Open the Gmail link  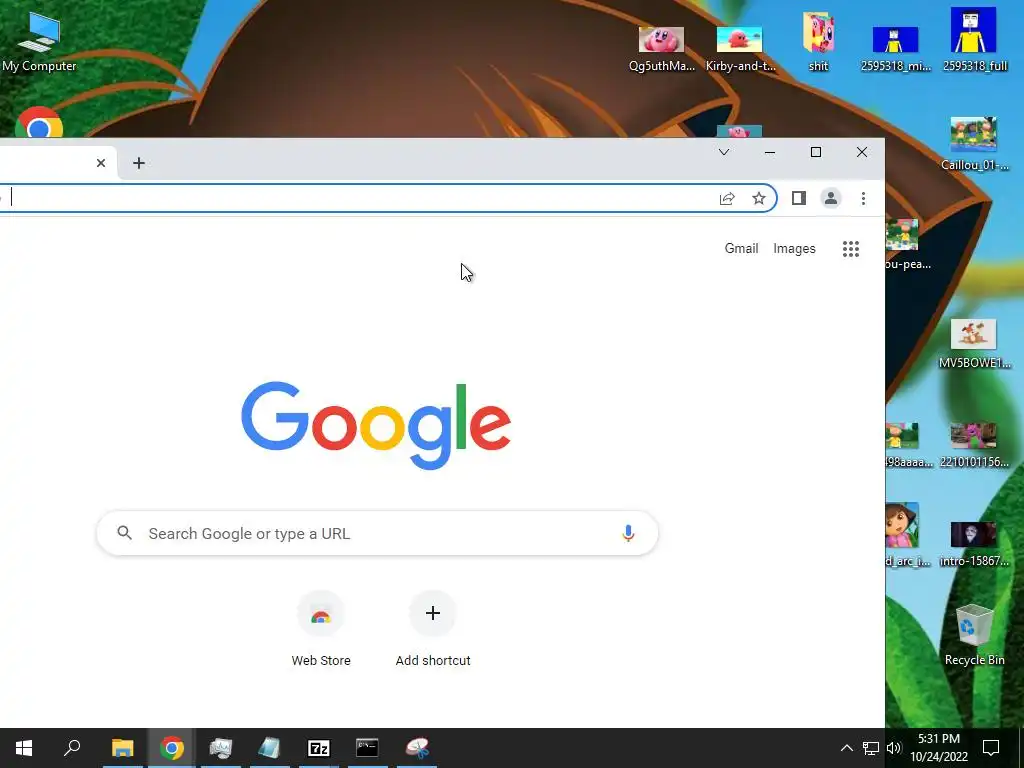741,248
